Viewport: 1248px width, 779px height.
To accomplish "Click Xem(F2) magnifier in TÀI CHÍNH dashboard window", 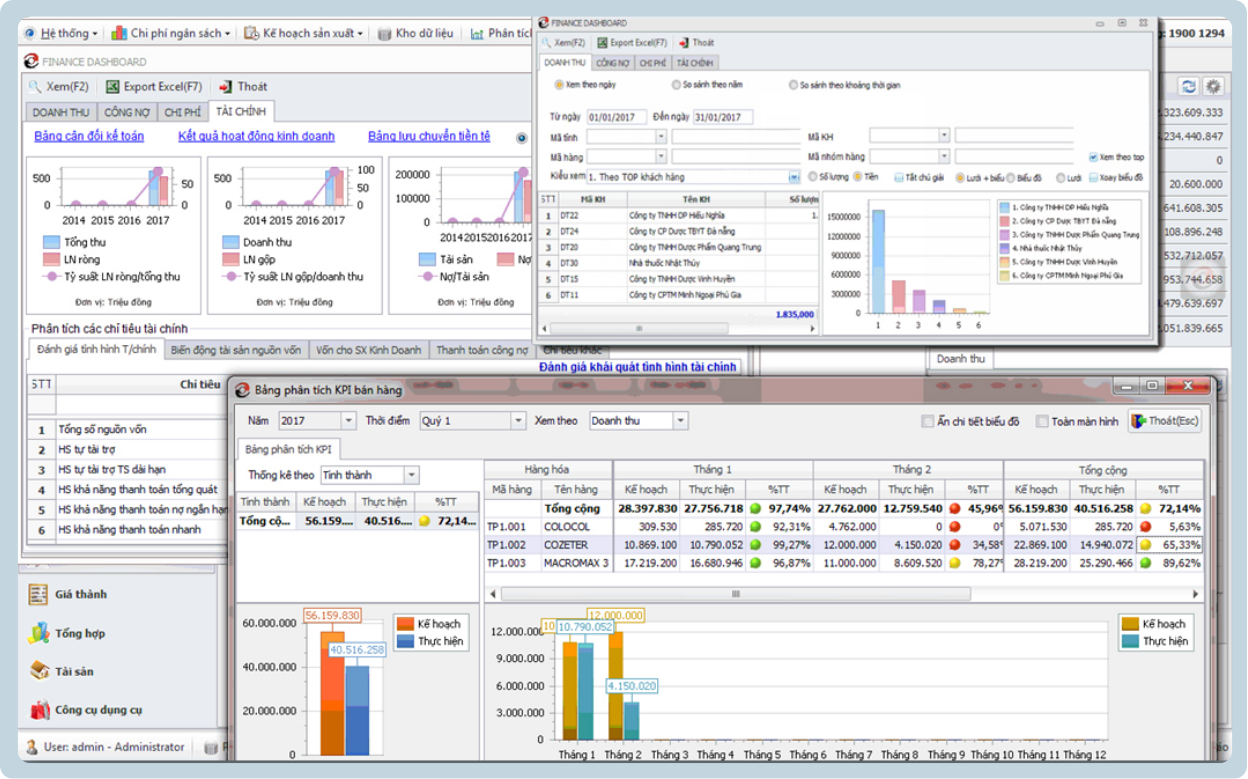I will coord(35,87).
